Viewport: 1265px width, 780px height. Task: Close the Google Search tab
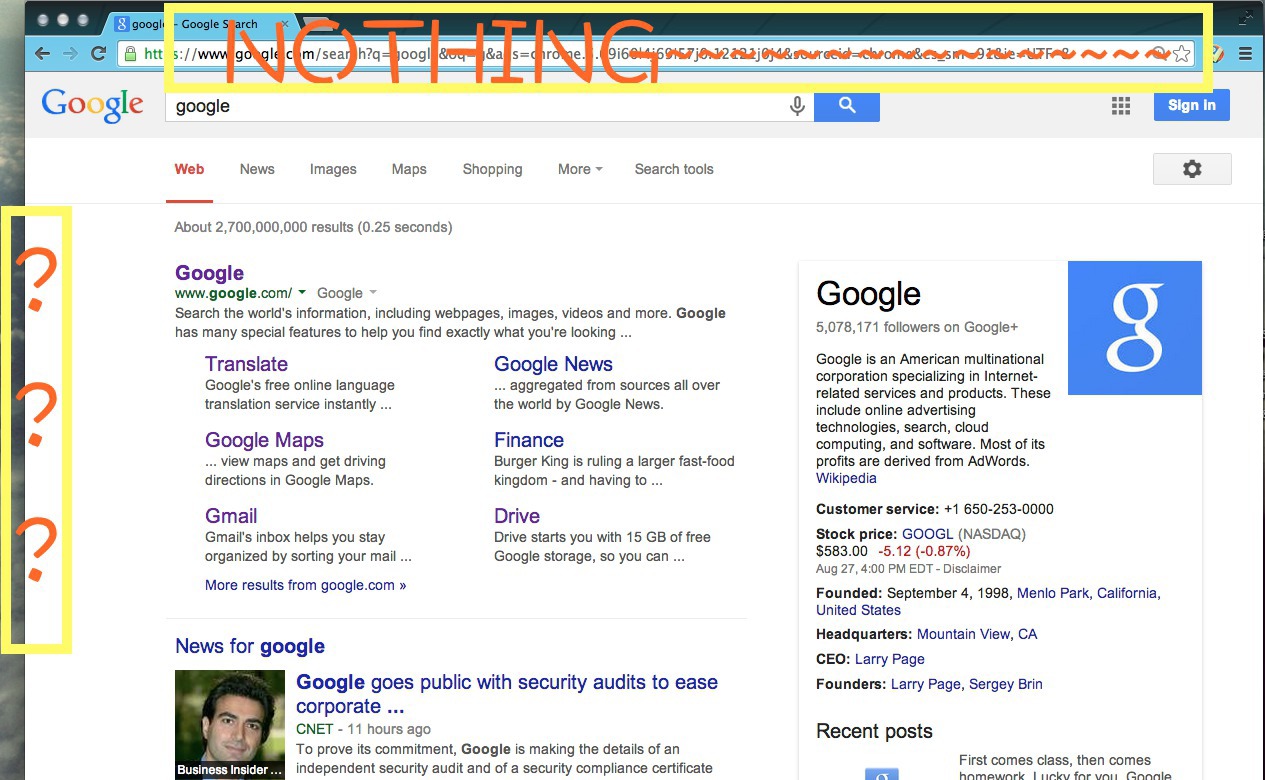285,24
